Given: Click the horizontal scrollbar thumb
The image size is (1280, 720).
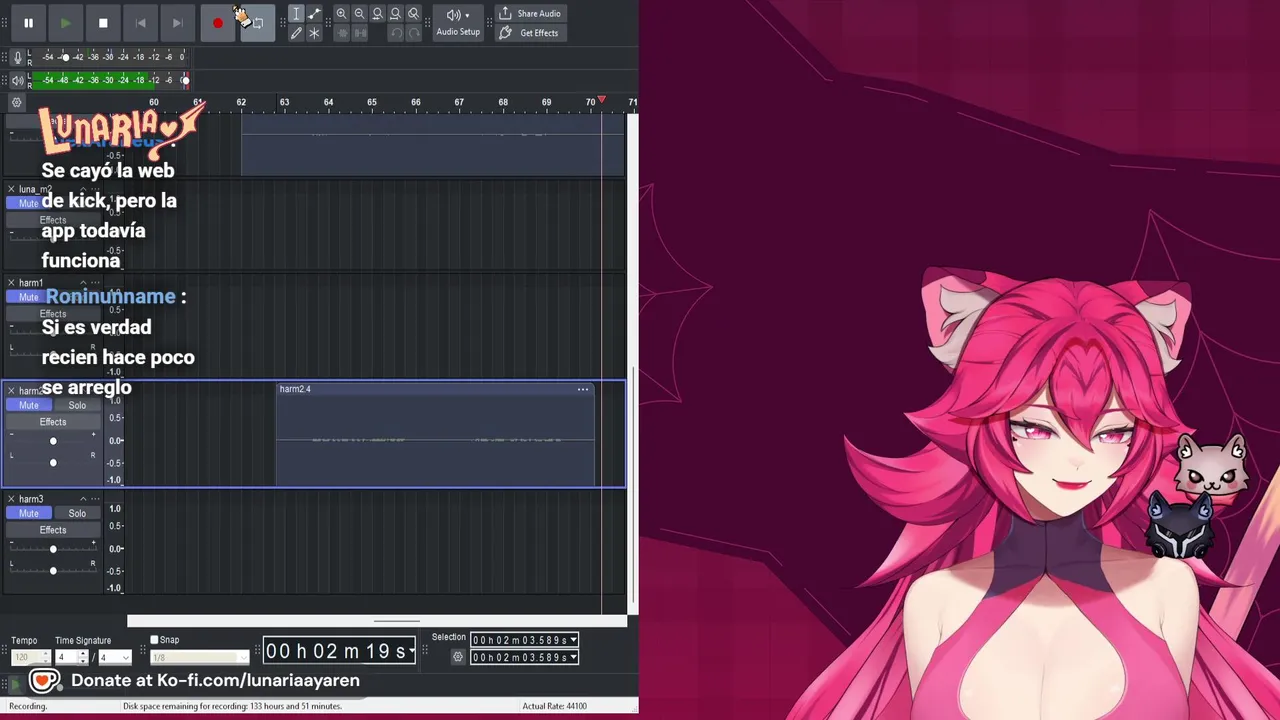Looking at the screenshot, I should point(398,621).
